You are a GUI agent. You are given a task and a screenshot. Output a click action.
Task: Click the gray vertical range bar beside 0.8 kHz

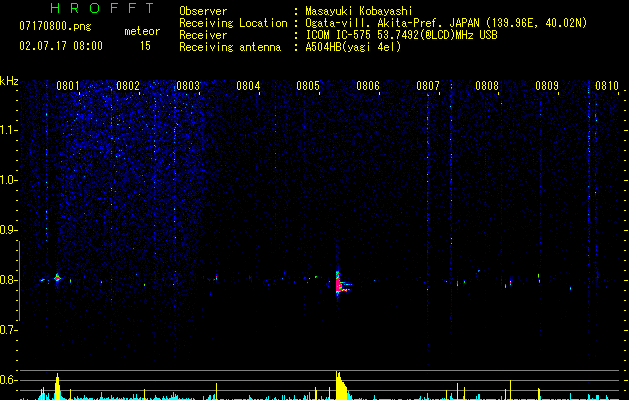19,280
